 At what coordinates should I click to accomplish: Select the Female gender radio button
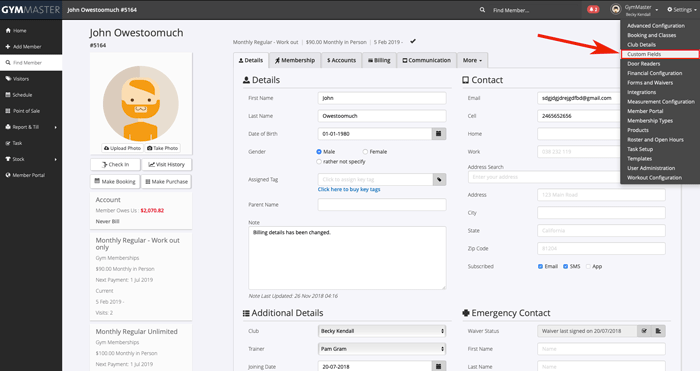(365, 152)
